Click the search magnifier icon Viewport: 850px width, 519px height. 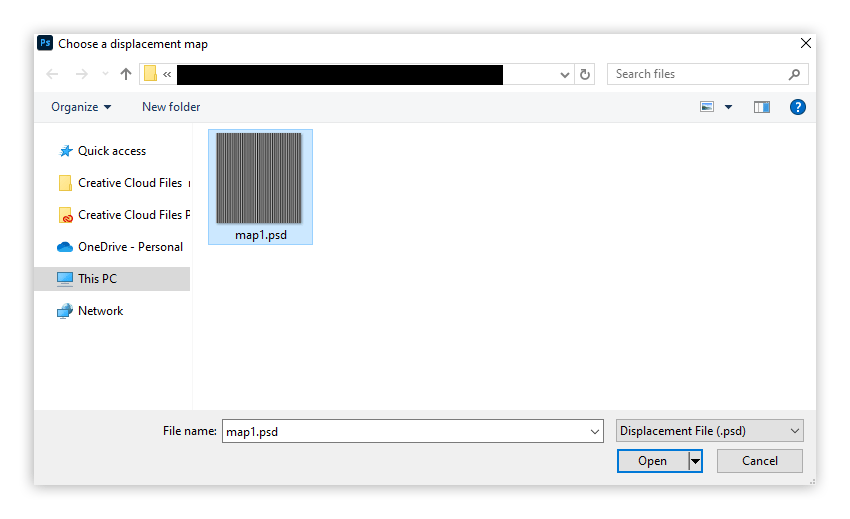pyautogui.click(x=794, y=74)
